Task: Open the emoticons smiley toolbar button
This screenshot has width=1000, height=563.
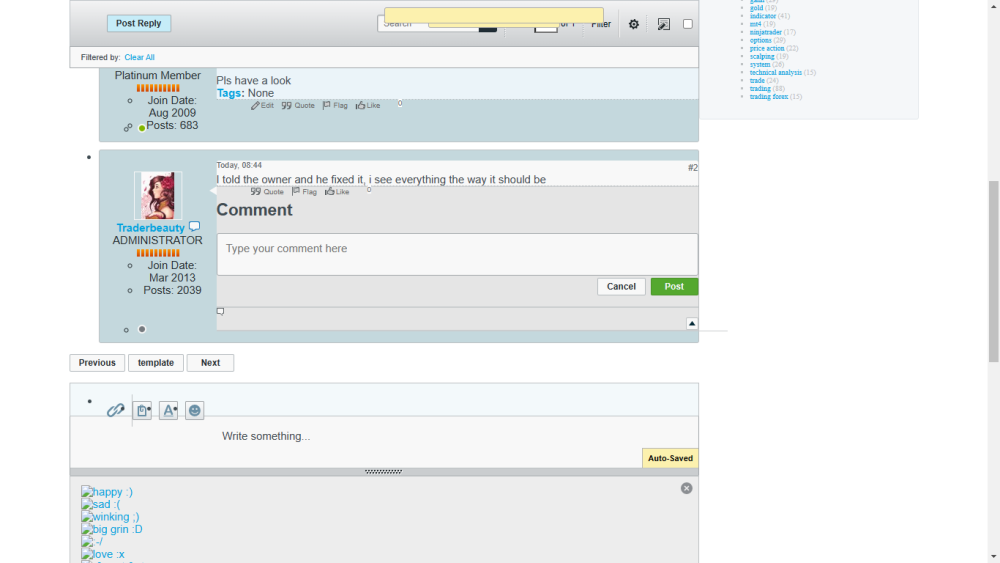Action: 194,410
